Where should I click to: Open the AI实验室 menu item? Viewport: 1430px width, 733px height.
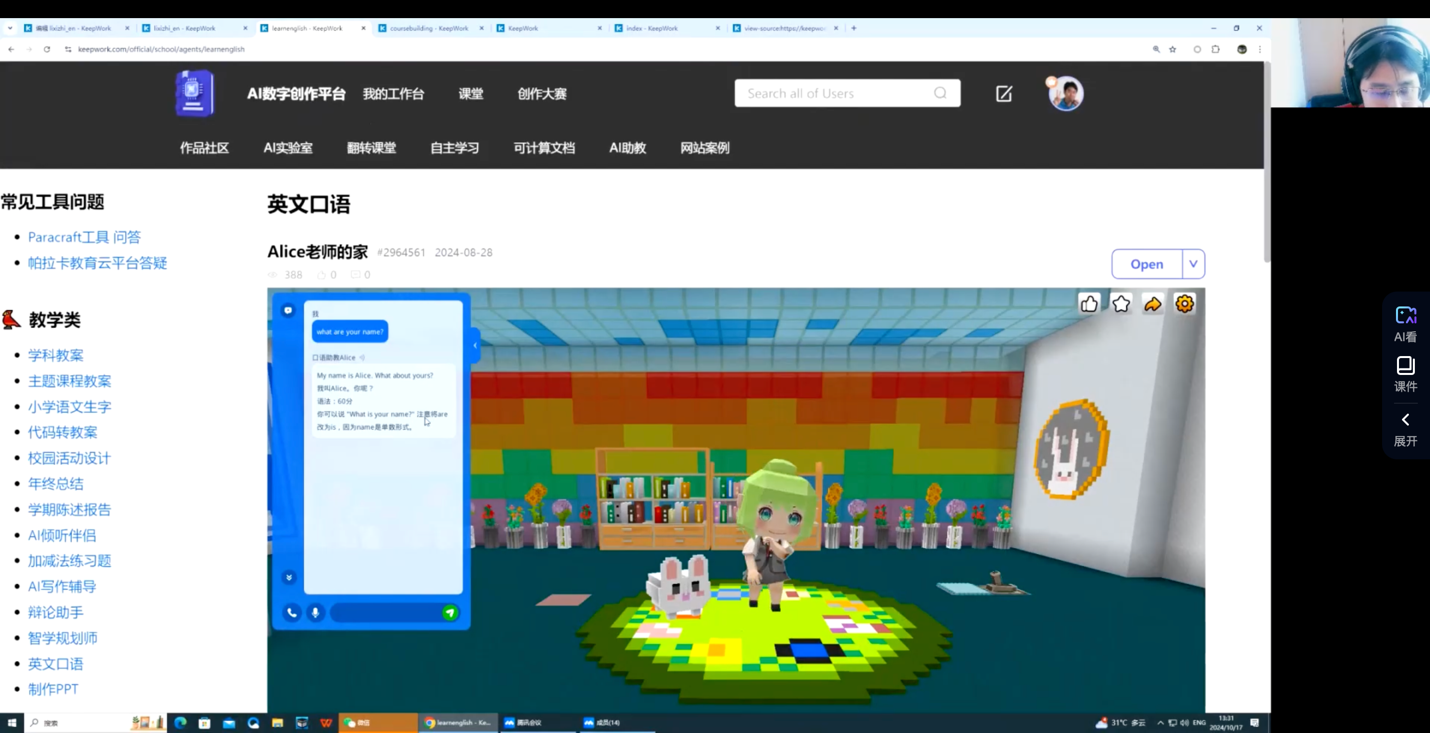(288, 148)
